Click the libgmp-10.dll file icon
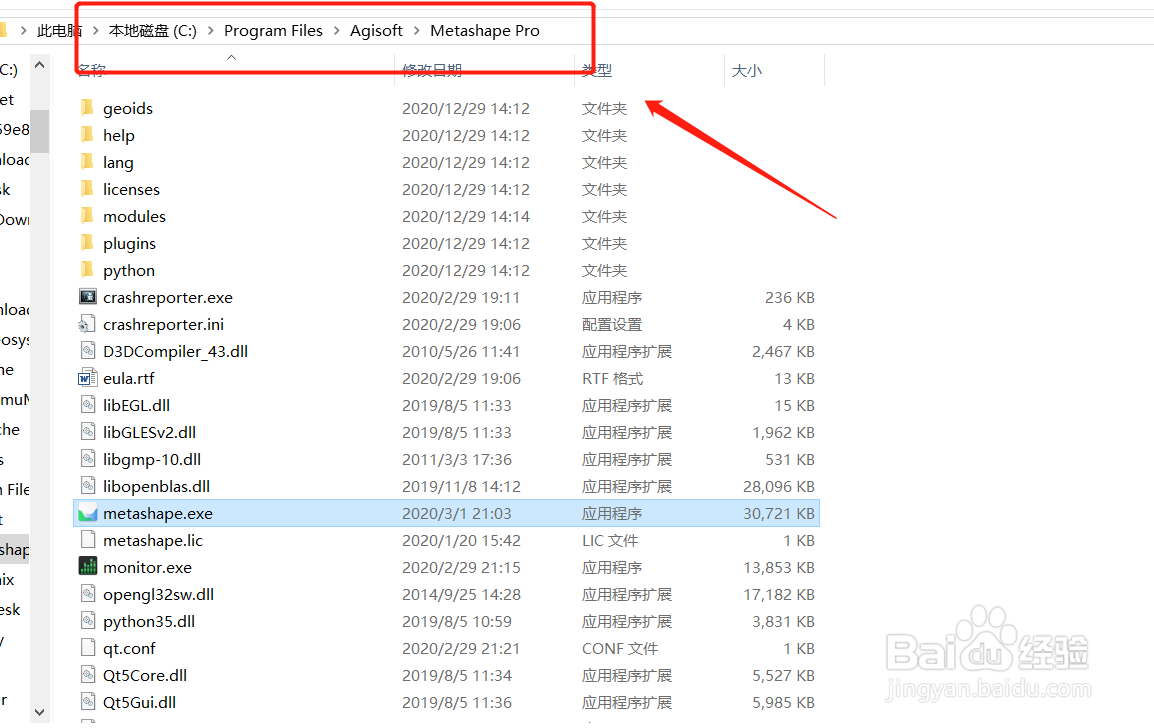The height and width of the screenshot is (728, 1154). tap(88, 459)
